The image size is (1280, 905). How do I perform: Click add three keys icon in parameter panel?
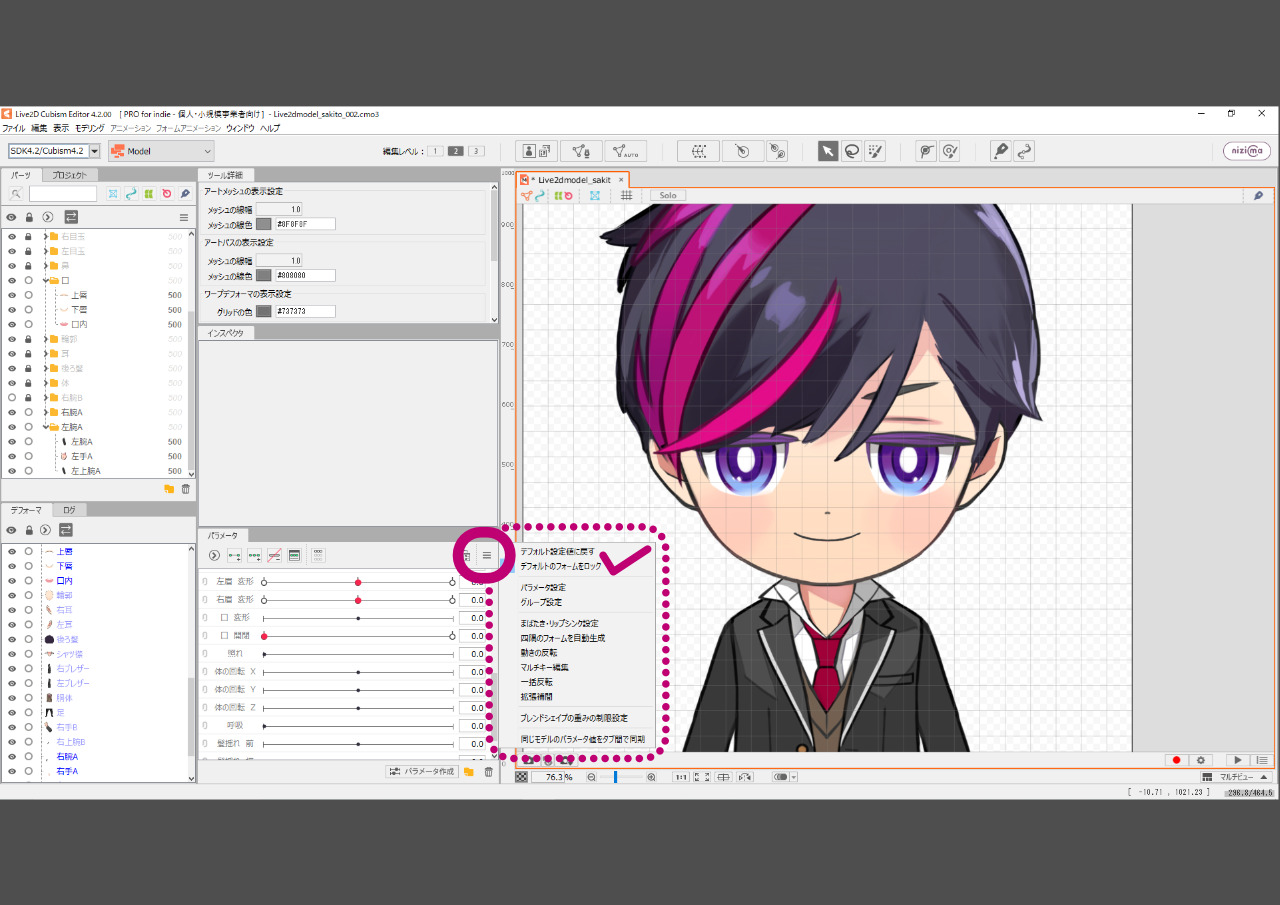coord(254,555)
